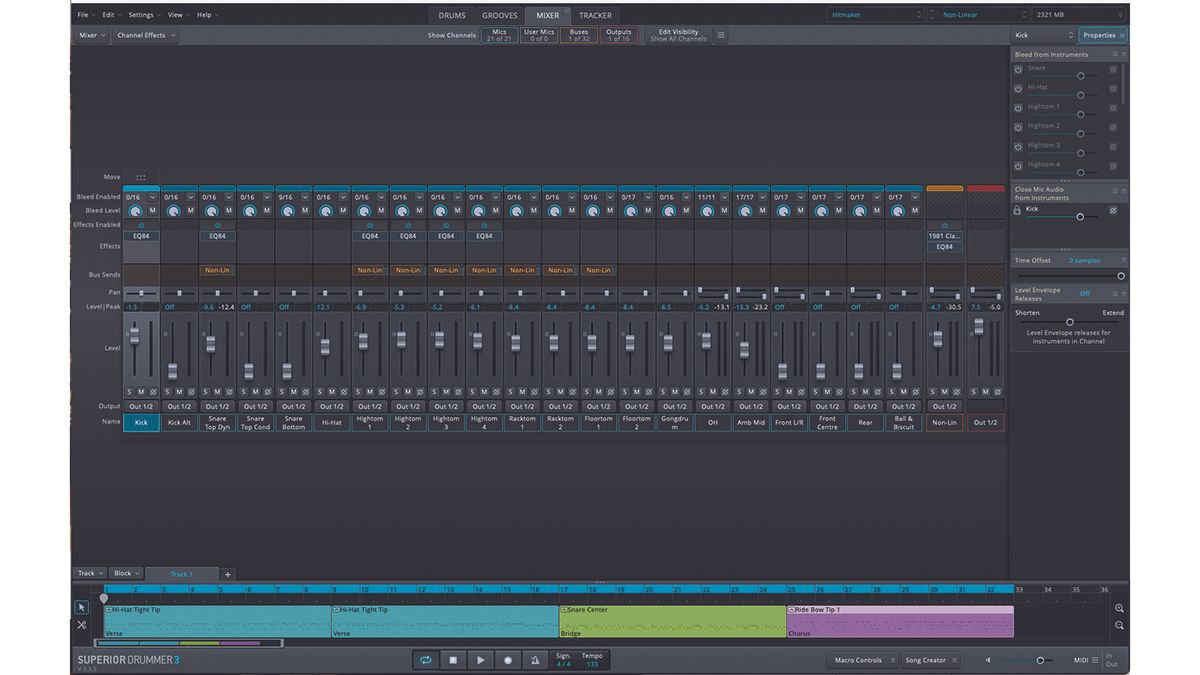Click the Buses icon showing 1 of 32
Screen dimensions: 1200x675
tap(577, 35)
